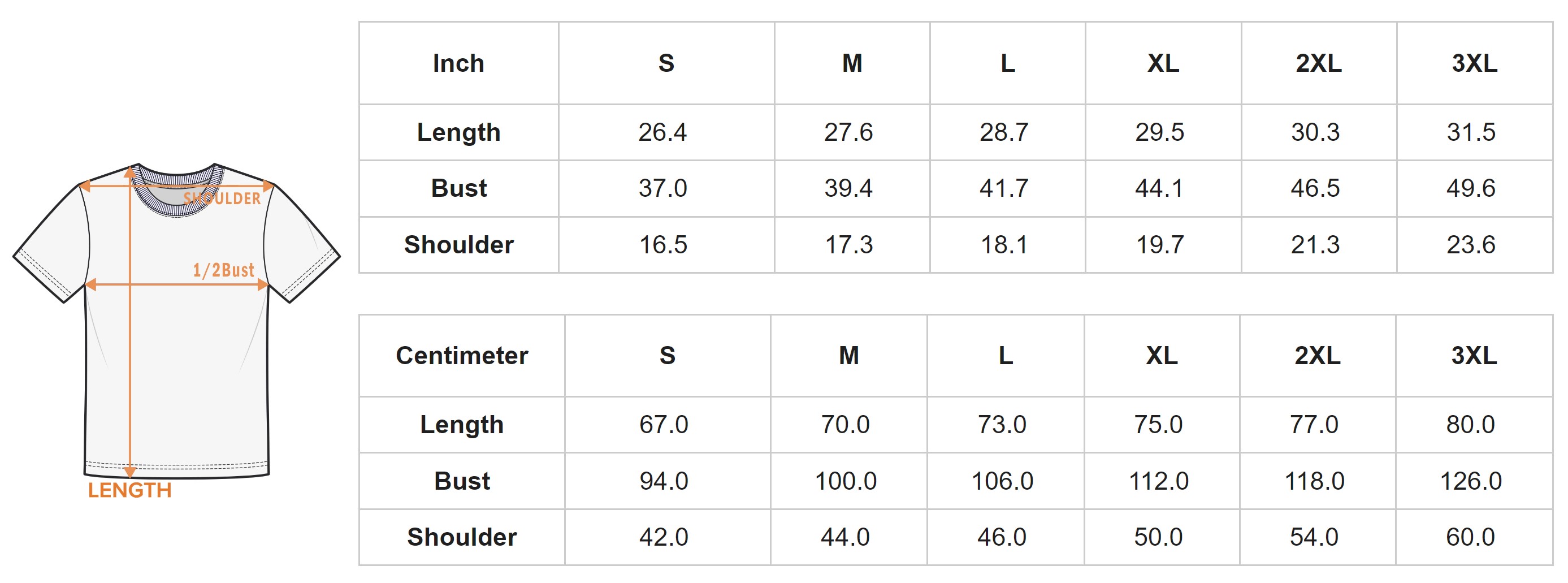Screen dimensions: 1568x583
Task: Click the 3XL column header in the Inch table
Action: [x=1474, y=63]
